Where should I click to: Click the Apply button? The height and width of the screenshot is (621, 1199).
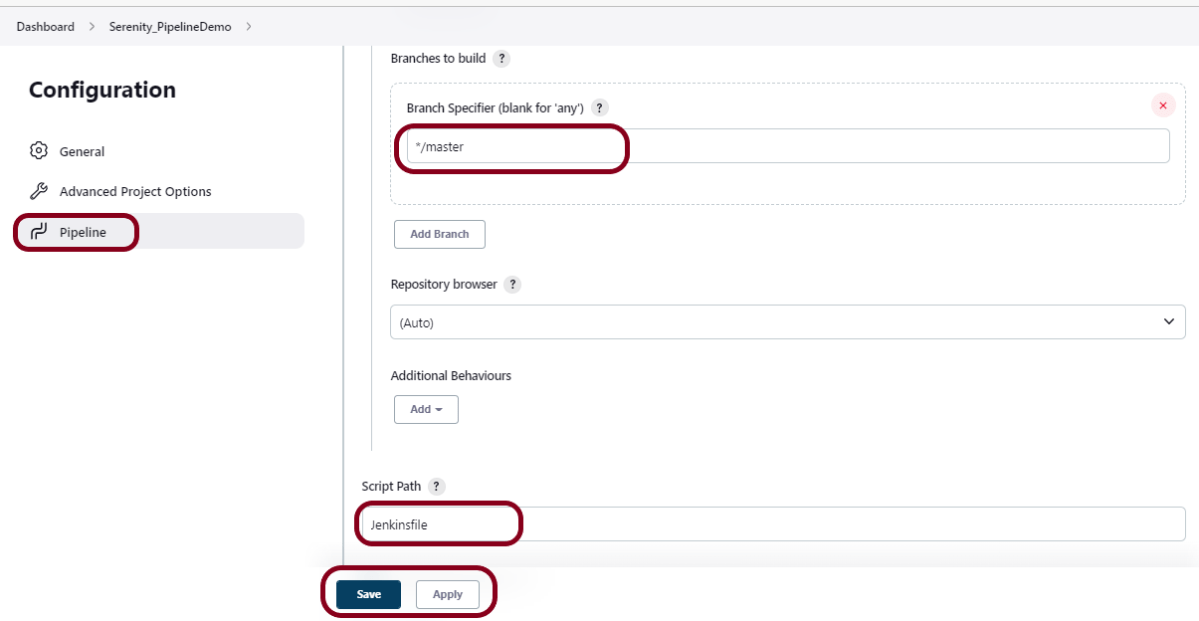tap(447, 594)
